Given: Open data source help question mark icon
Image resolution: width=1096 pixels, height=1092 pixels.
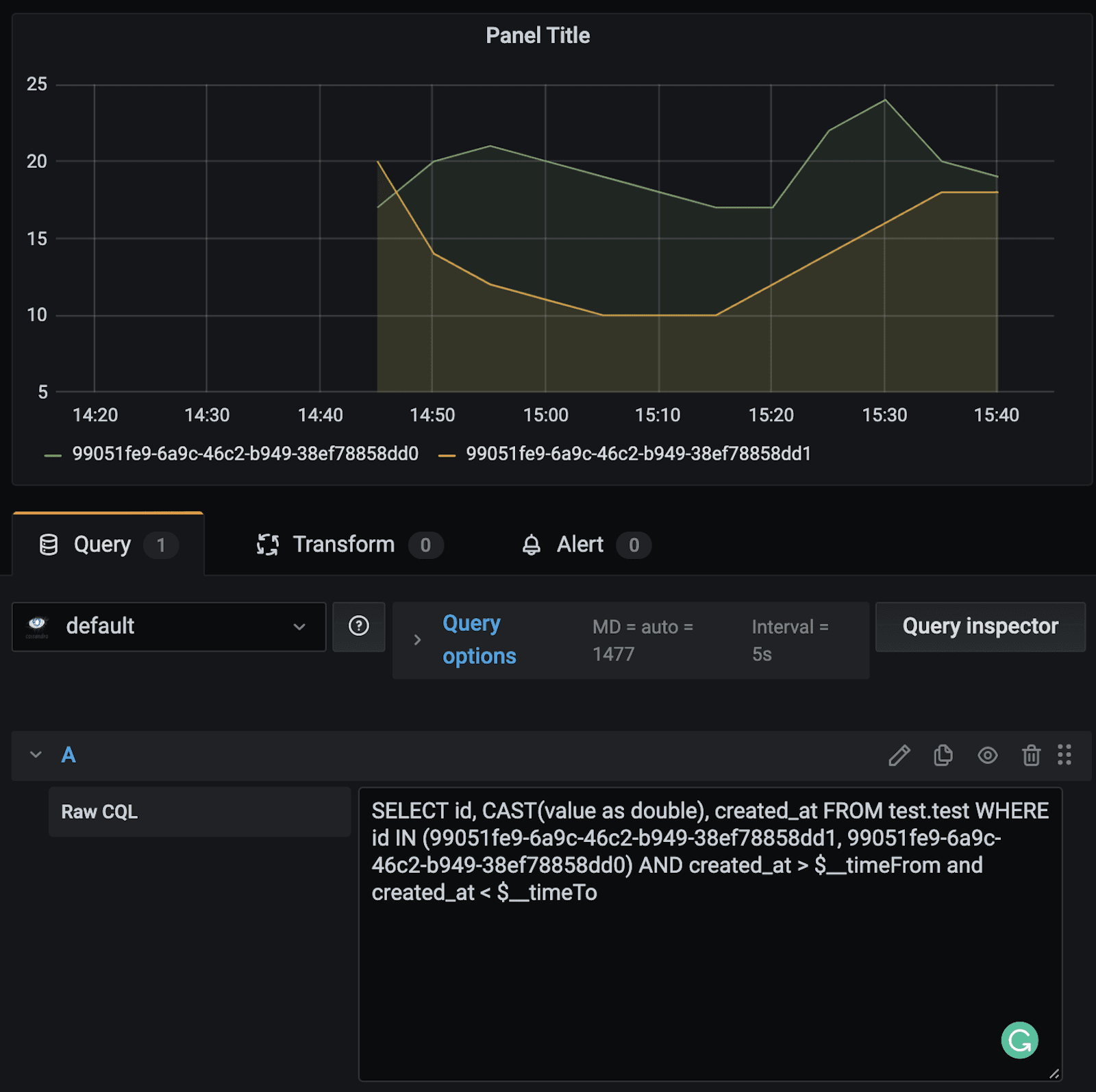Looking at the screenshot, I should click(359, 626).
